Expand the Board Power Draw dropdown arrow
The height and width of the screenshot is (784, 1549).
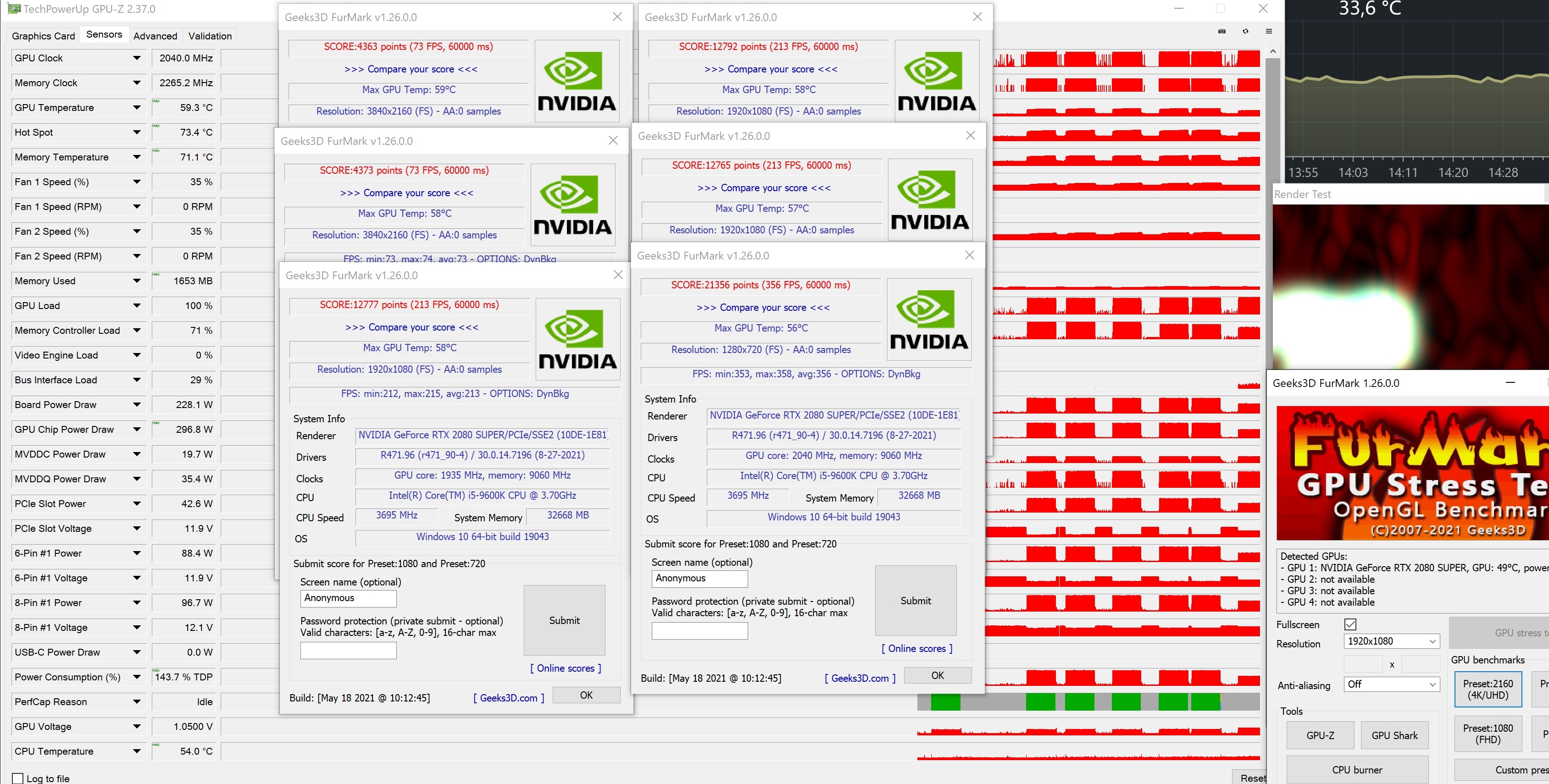pyautogui.click(x=137, y=405)
